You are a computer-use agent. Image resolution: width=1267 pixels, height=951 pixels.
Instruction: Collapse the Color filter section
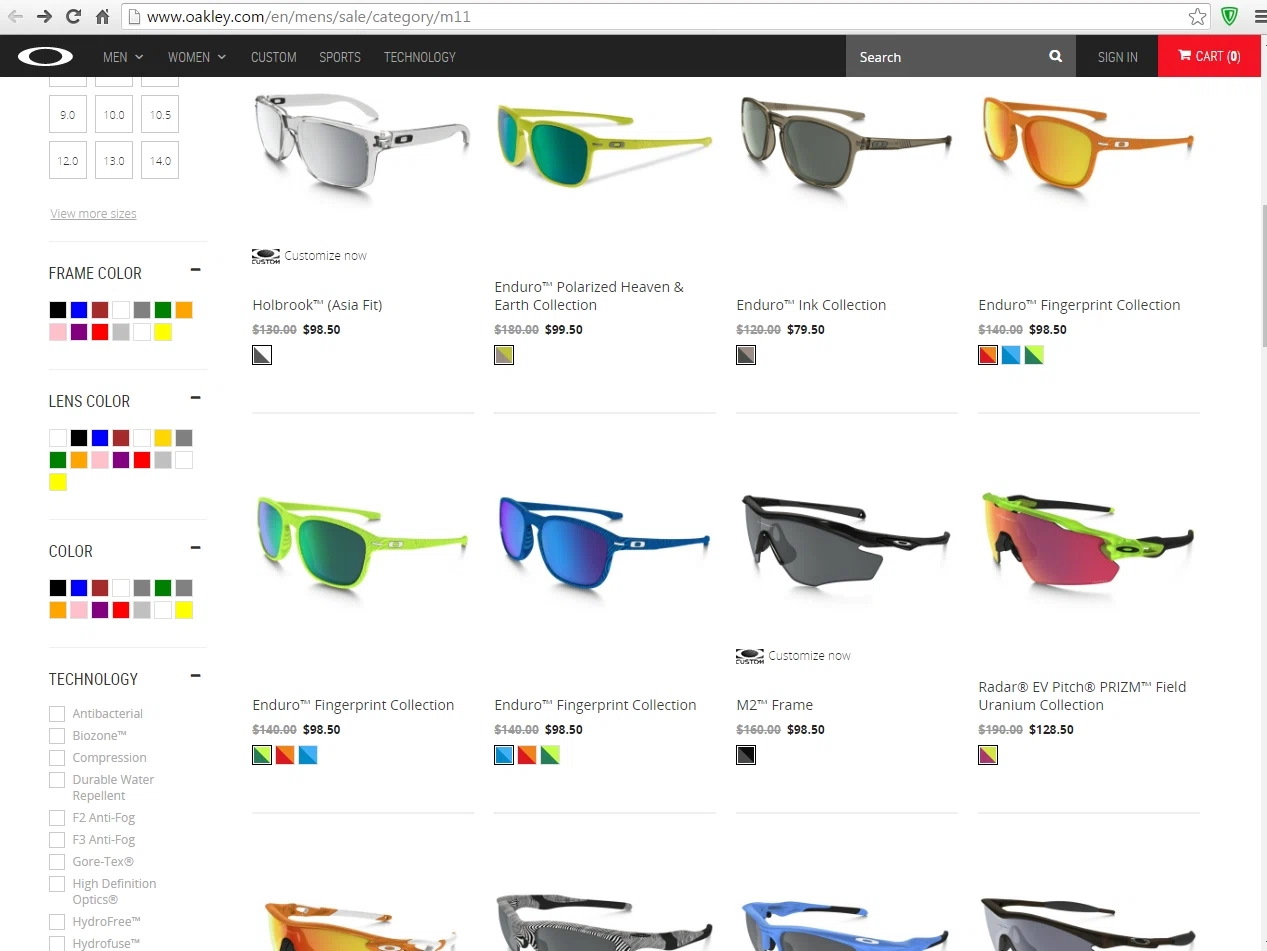196,548
